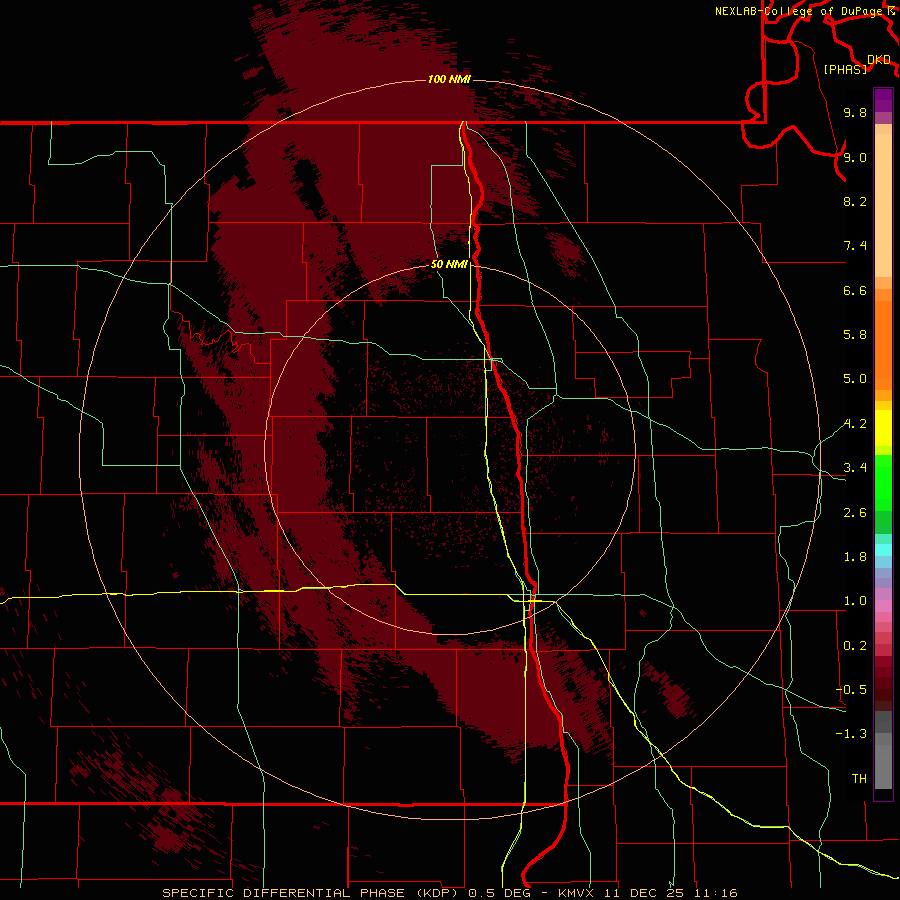Click the -0.5 color scale label
900x900 pixels.
click(x=851, y=690)
